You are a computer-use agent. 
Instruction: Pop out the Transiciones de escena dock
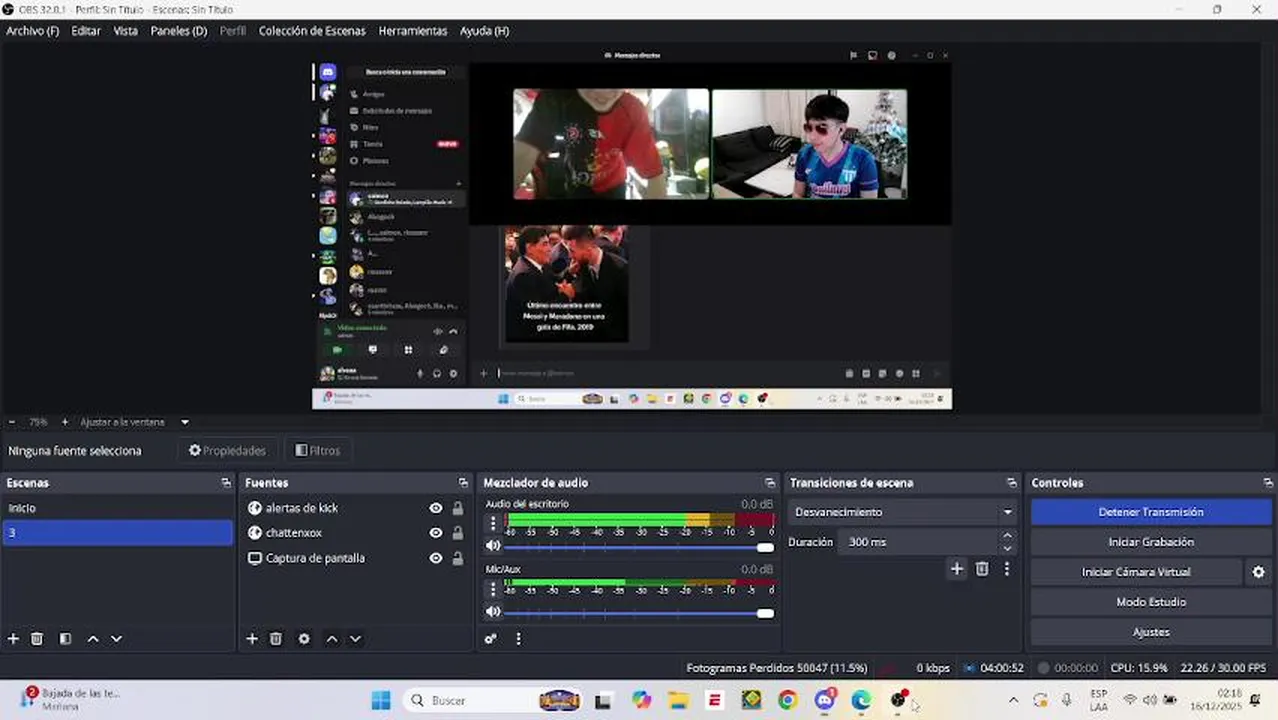(1011, 483)
